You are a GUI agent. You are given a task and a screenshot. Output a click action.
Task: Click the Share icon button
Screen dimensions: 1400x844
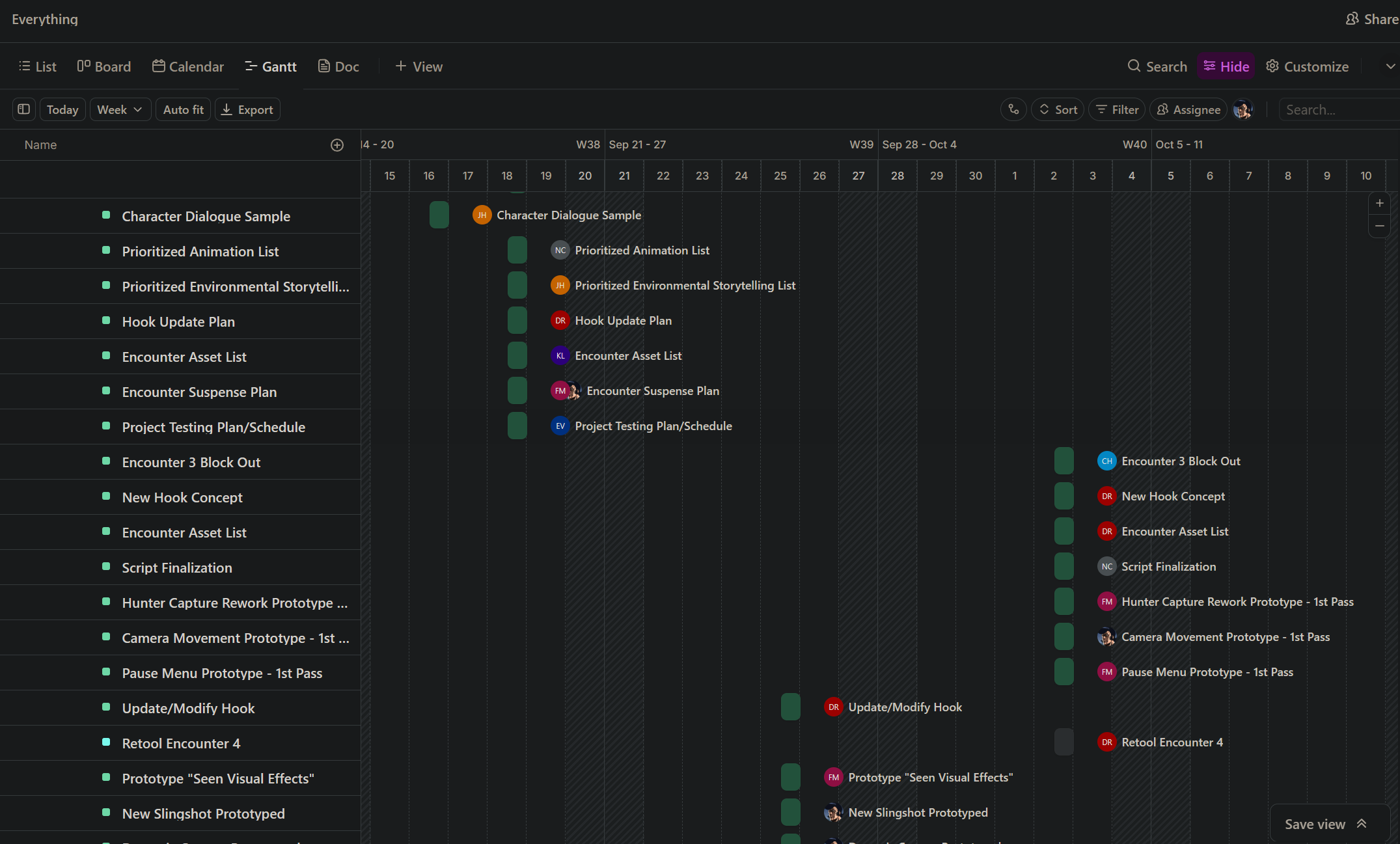(1371, 19)
